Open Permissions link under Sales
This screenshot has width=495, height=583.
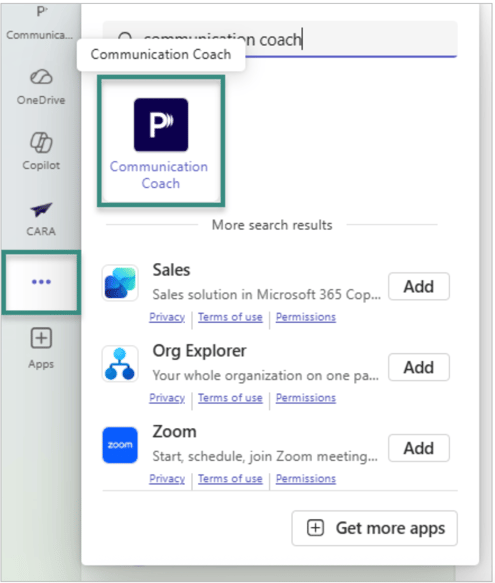pyautogui.click(x=306, y=317)
